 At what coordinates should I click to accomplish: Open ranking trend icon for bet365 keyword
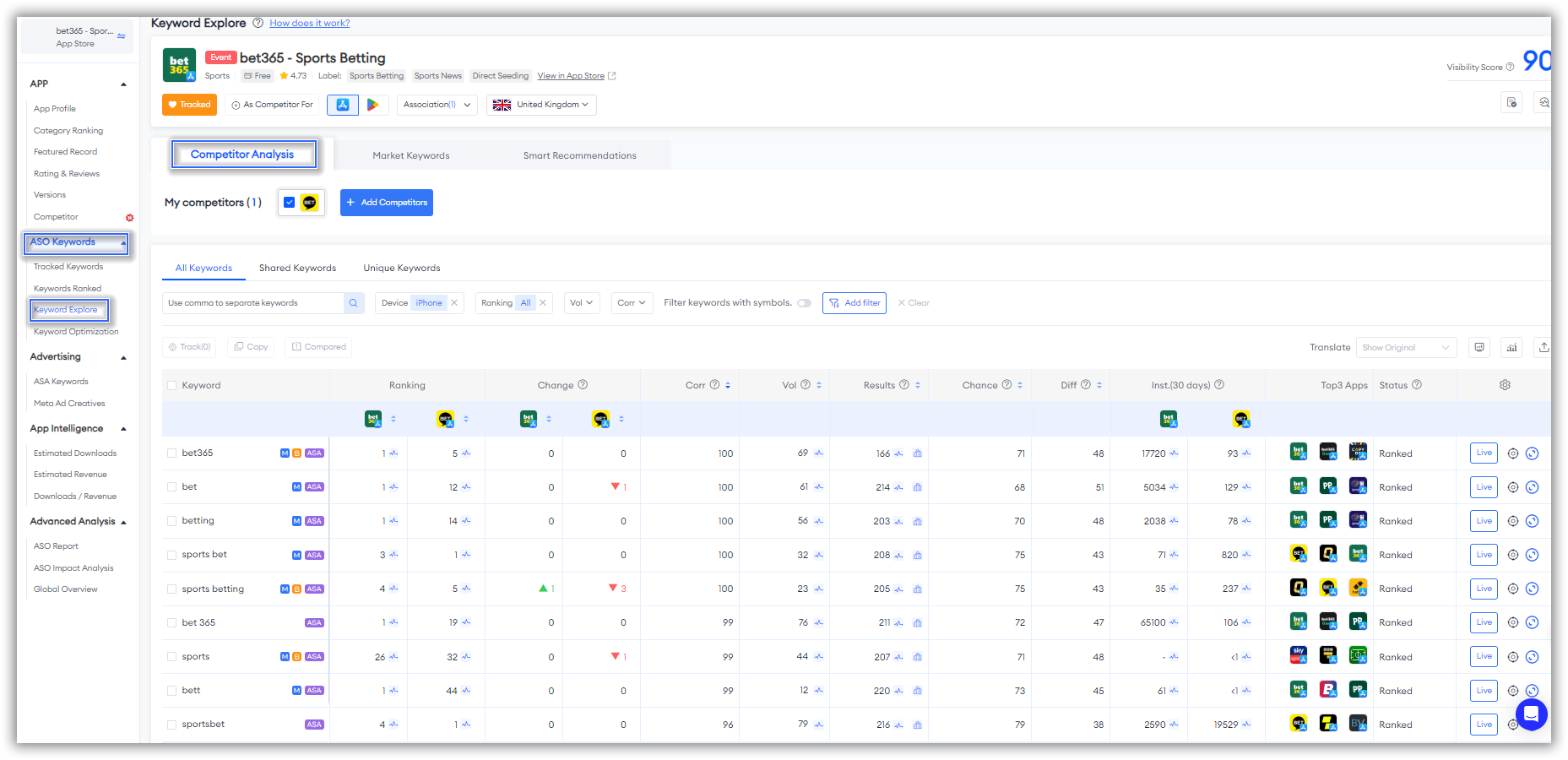point(394,453)
